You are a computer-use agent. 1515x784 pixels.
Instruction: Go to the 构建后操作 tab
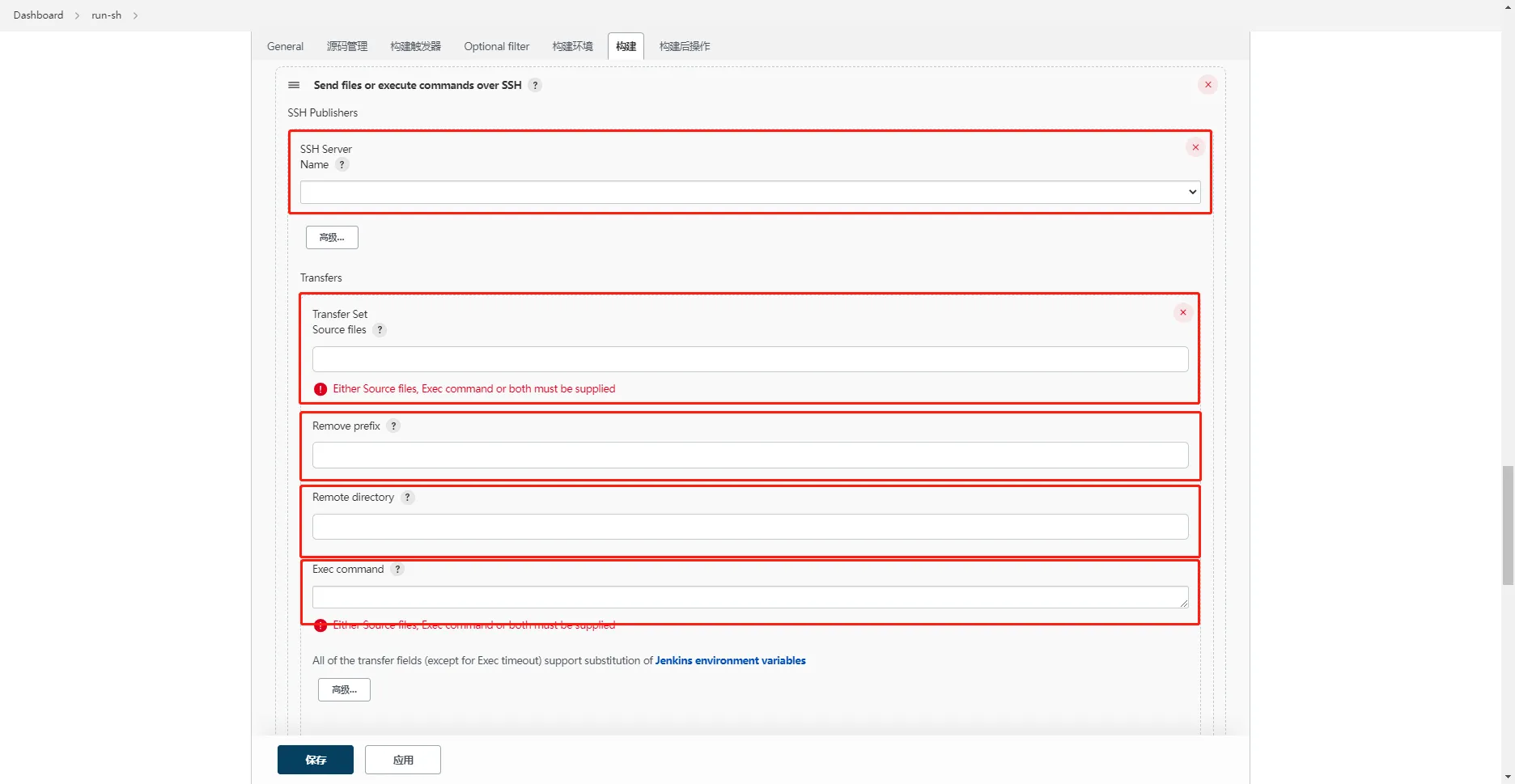coord(685,46)
